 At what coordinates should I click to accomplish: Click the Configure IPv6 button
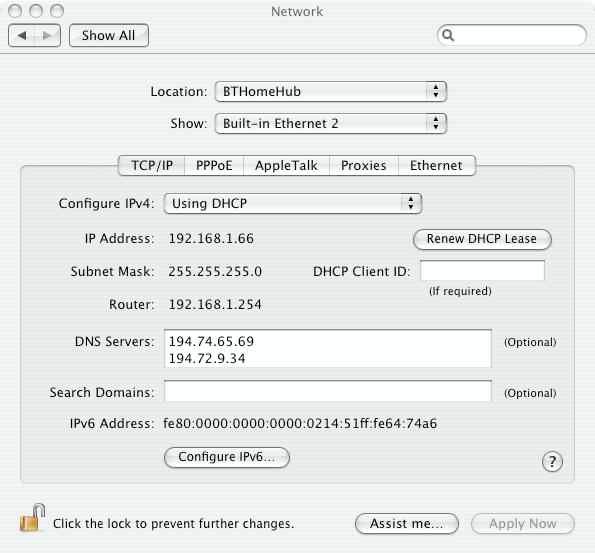pos(227,457)
